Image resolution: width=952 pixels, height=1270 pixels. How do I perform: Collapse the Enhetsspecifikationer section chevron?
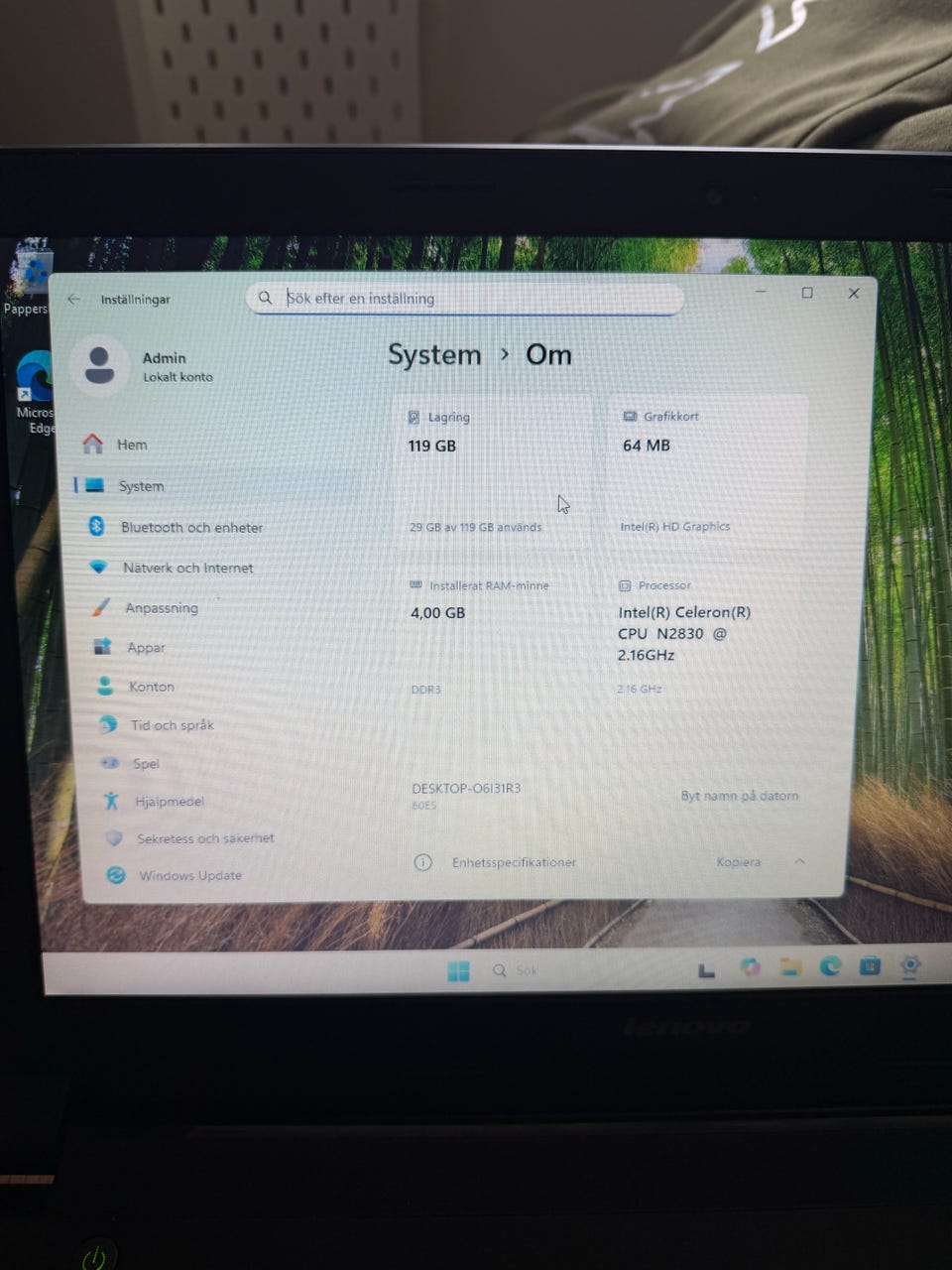[x=799, y=861]
